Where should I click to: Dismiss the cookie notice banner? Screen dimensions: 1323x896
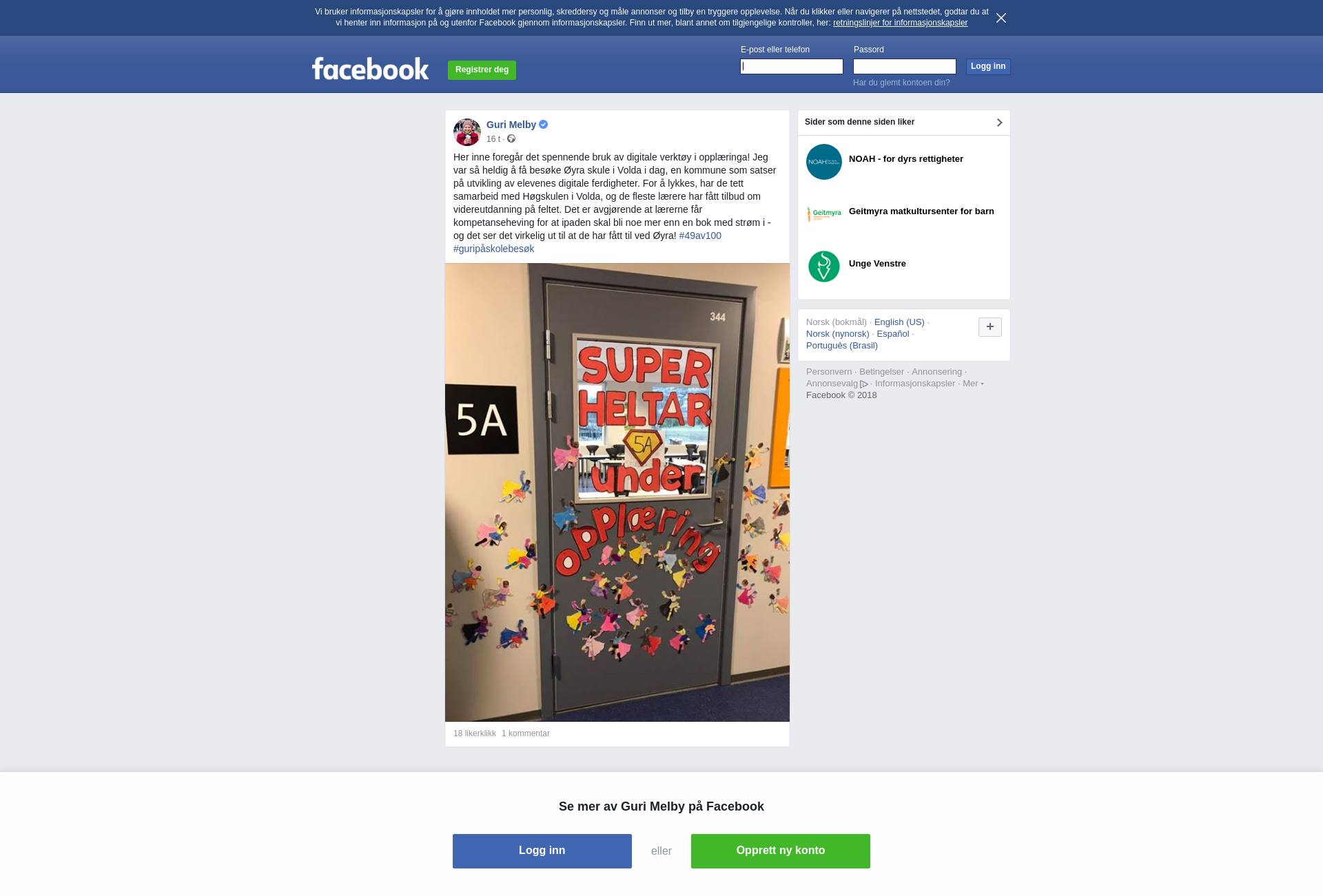pos(1001,18)
